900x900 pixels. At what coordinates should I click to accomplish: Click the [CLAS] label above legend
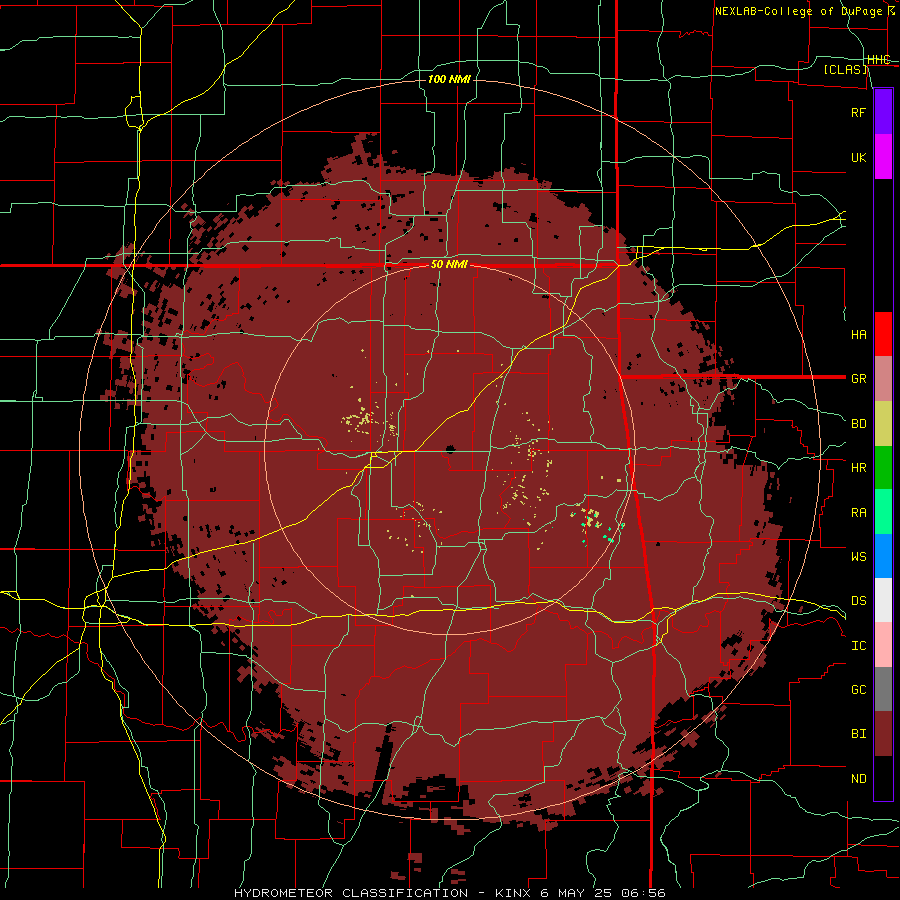click(x=845, y=70)
